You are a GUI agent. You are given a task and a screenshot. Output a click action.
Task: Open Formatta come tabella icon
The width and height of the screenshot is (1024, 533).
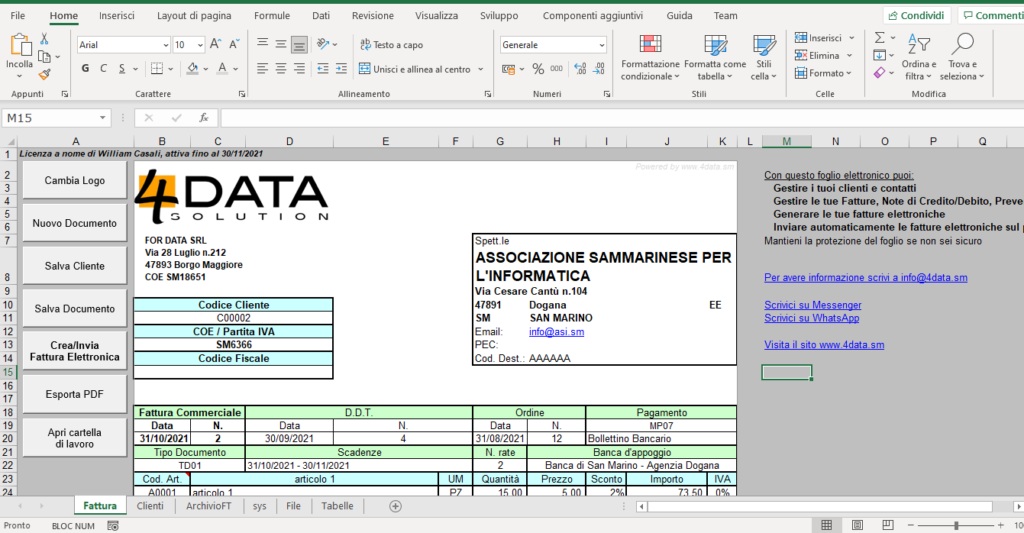click(x=716, y=44)
